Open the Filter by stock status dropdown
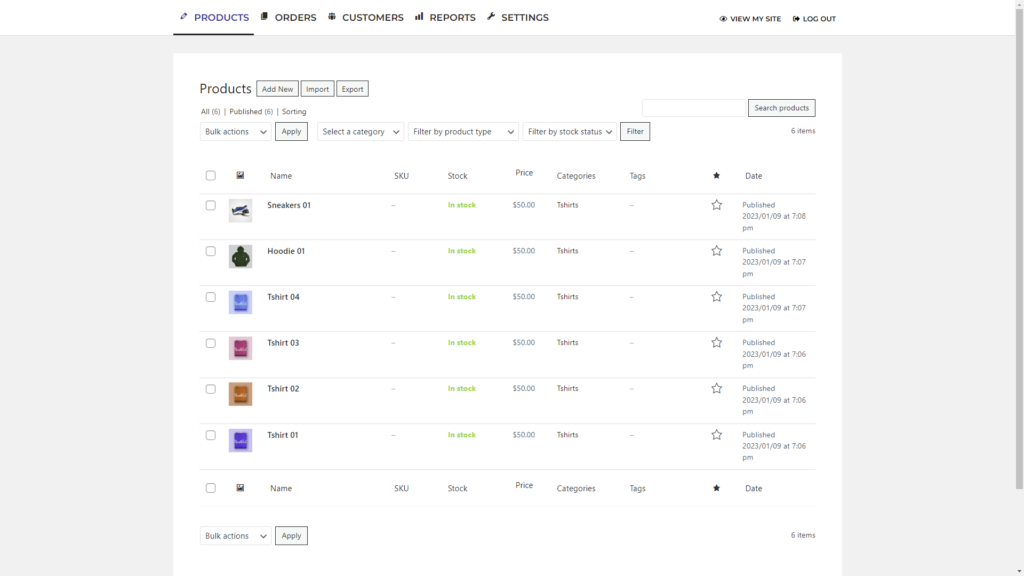Viewport: 1024px width, 576px height. point(570,131)
